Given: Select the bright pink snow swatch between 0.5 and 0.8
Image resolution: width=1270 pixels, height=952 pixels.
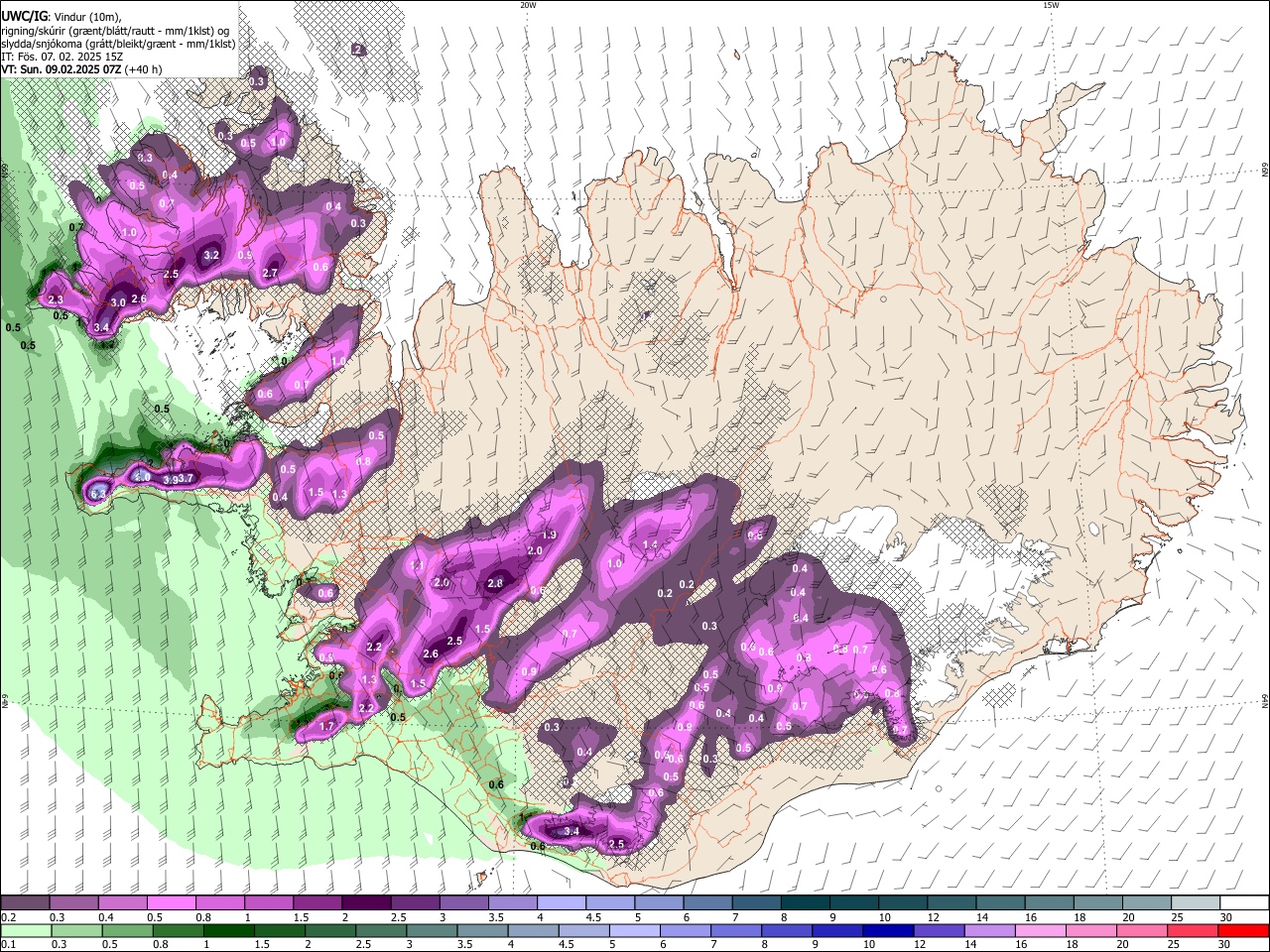Looking at the screenshot, I should (171, 903).
